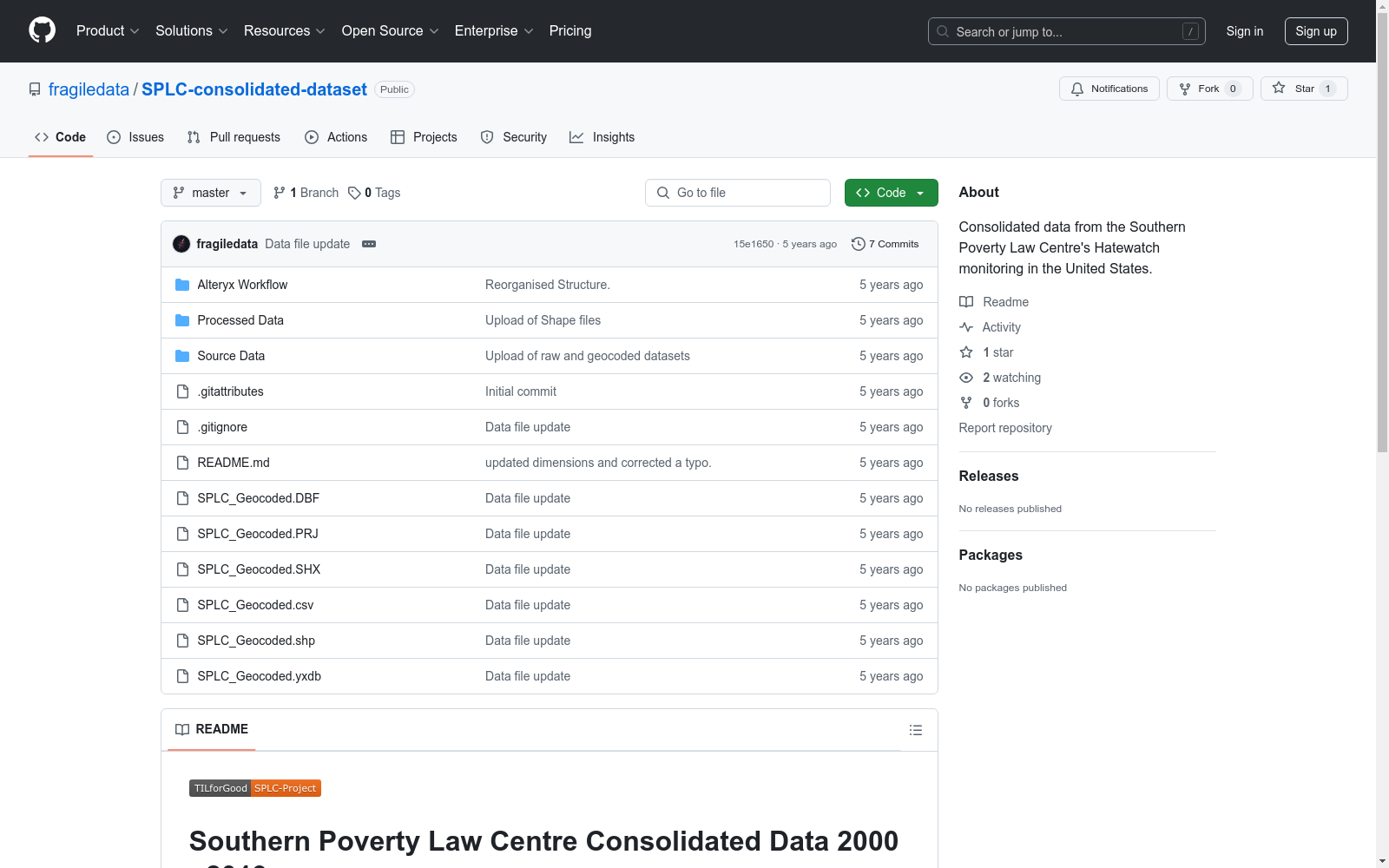Click the Source Data folder icon
This screenshot has width=1389, height=868.
click(182, 356)
